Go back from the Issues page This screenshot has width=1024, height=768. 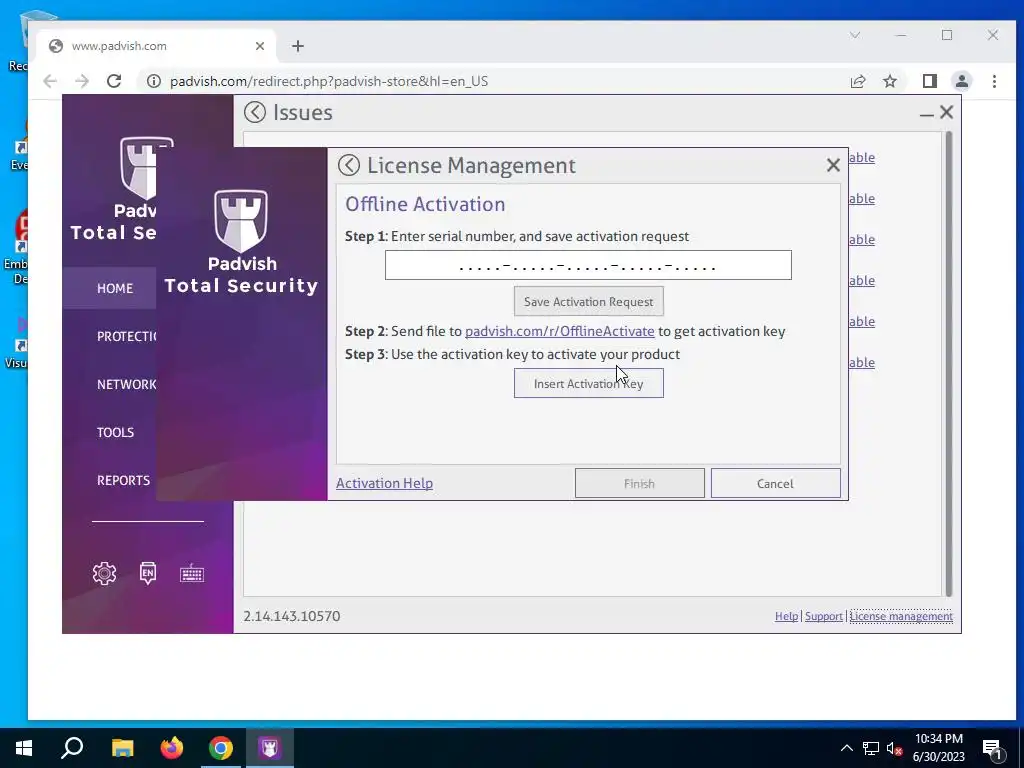point(255,112)
